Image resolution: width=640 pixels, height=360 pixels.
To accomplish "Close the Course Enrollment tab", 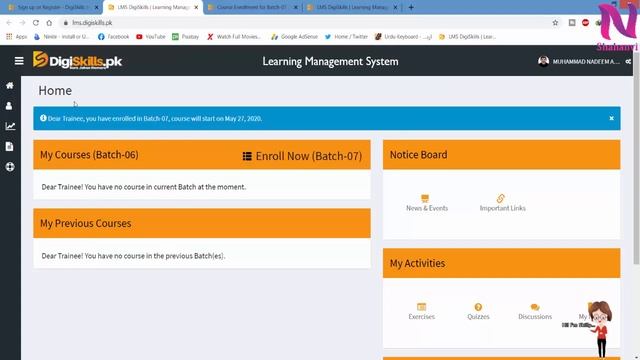I will click(296, 7).
